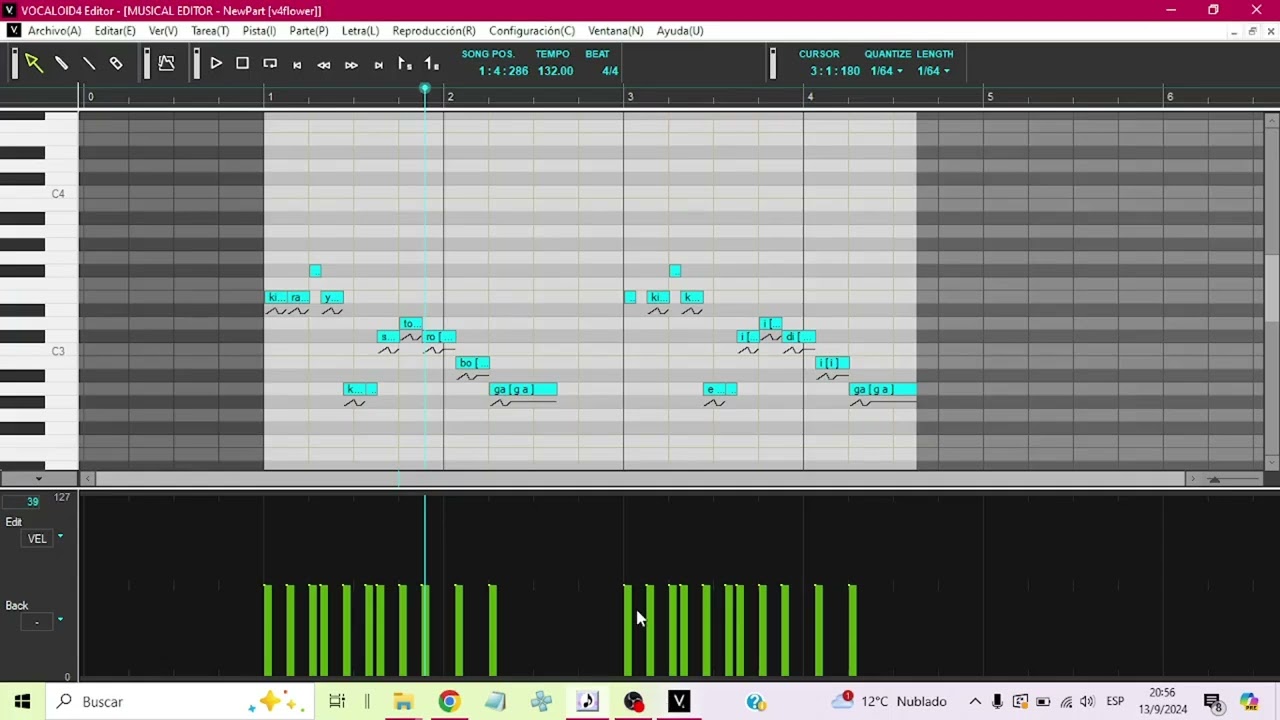Open the Configuración(C) menu
1280x720 pixels.
coord(532,31)
